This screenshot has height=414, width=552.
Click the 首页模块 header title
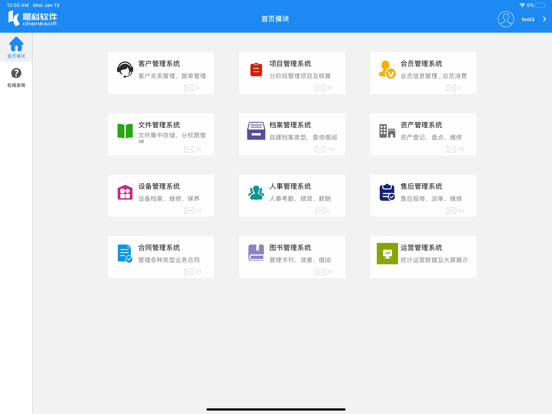(x=275, y=19)
